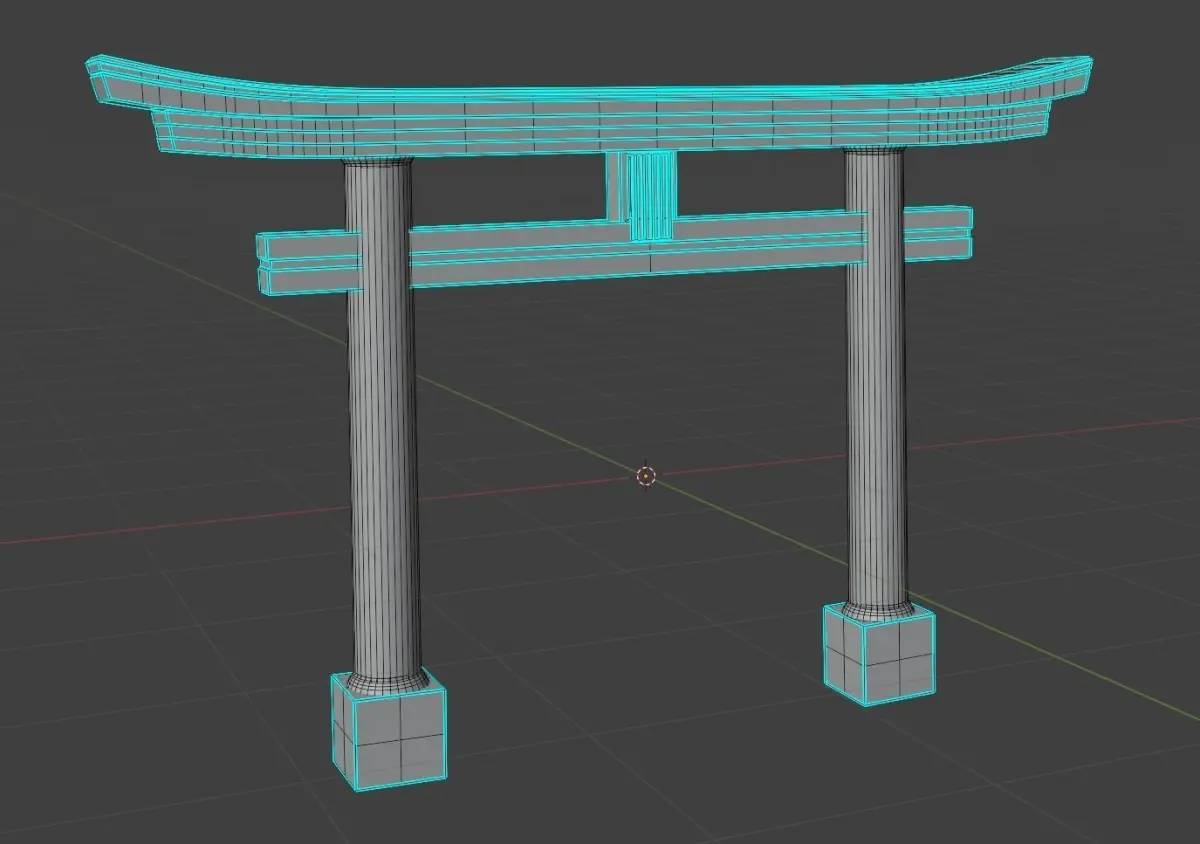Select the right cube base block

click(x=879, y=652)
